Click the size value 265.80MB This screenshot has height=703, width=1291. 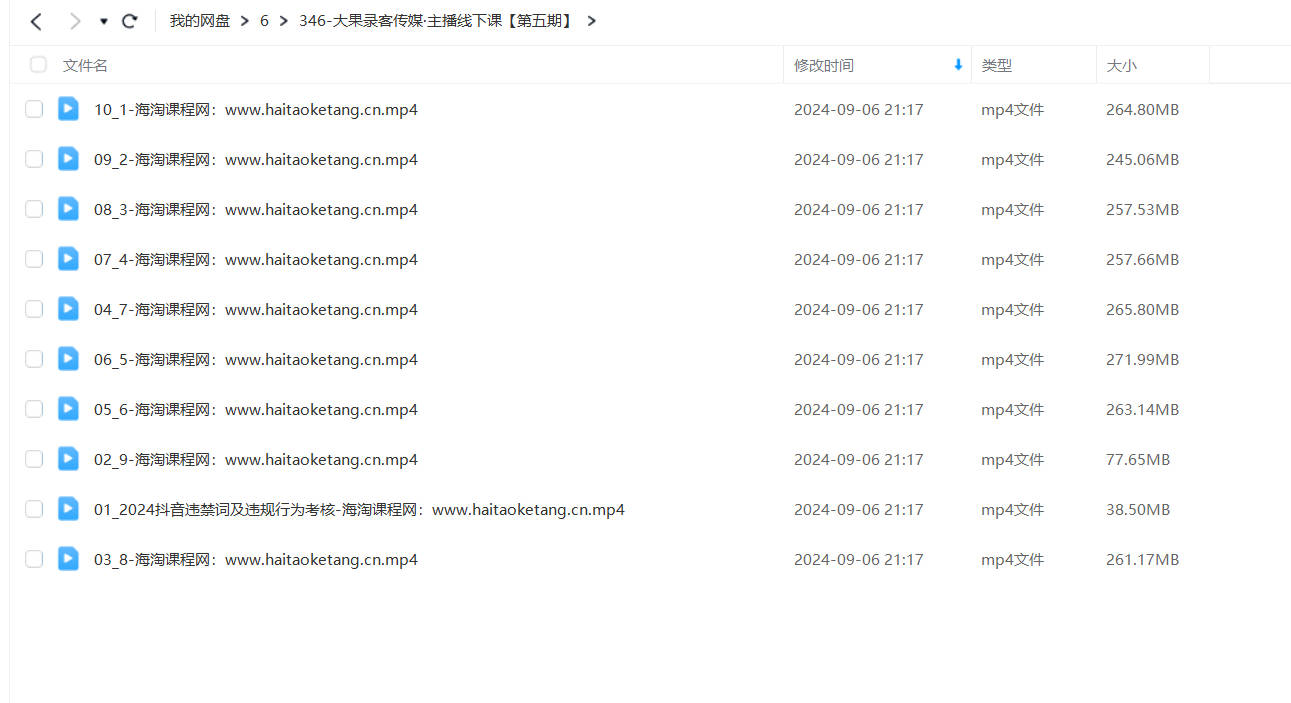[x=1142, y=310]
